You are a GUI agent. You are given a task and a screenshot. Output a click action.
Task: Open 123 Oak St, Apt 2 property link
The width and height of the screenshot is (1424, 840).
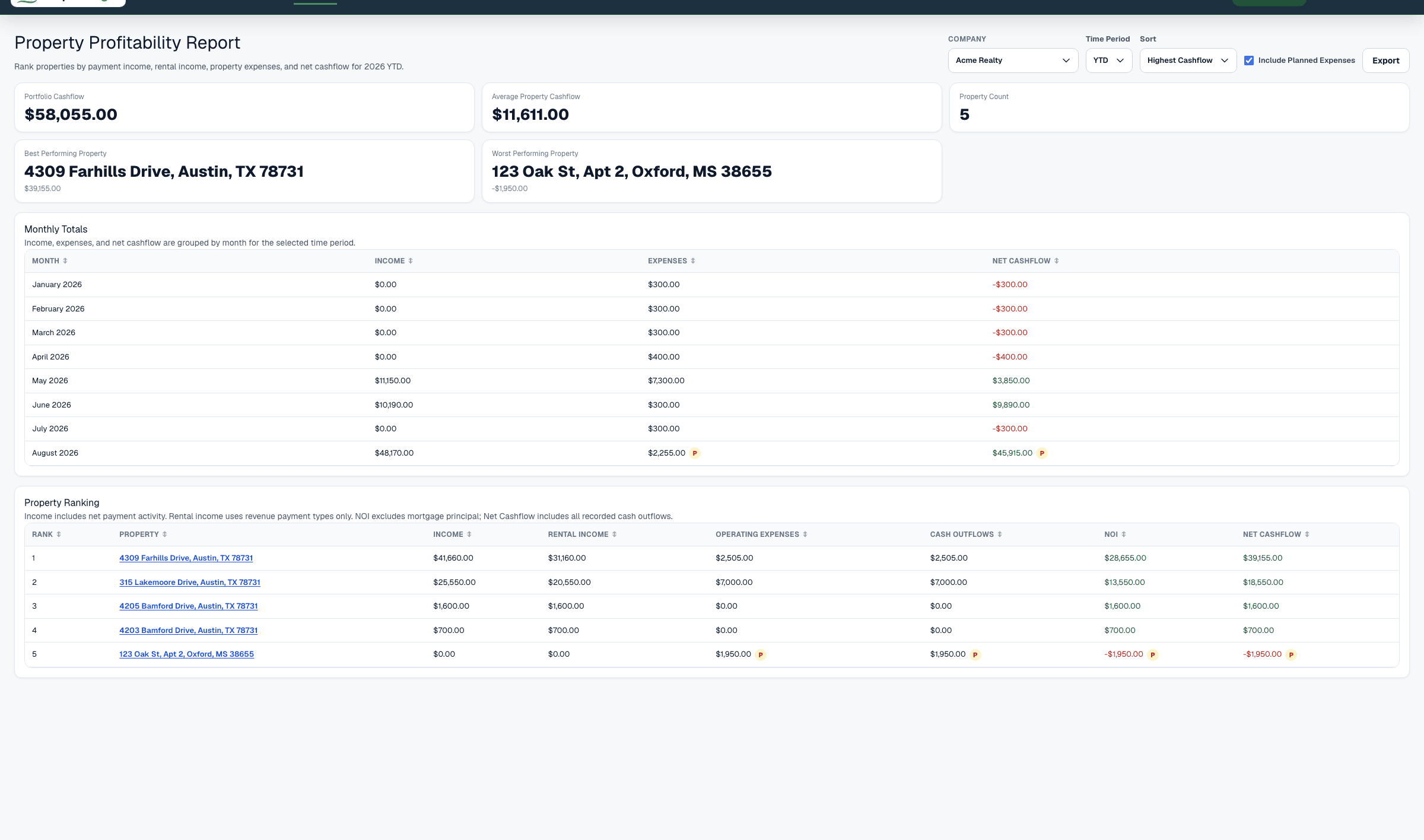pos(186,654)
